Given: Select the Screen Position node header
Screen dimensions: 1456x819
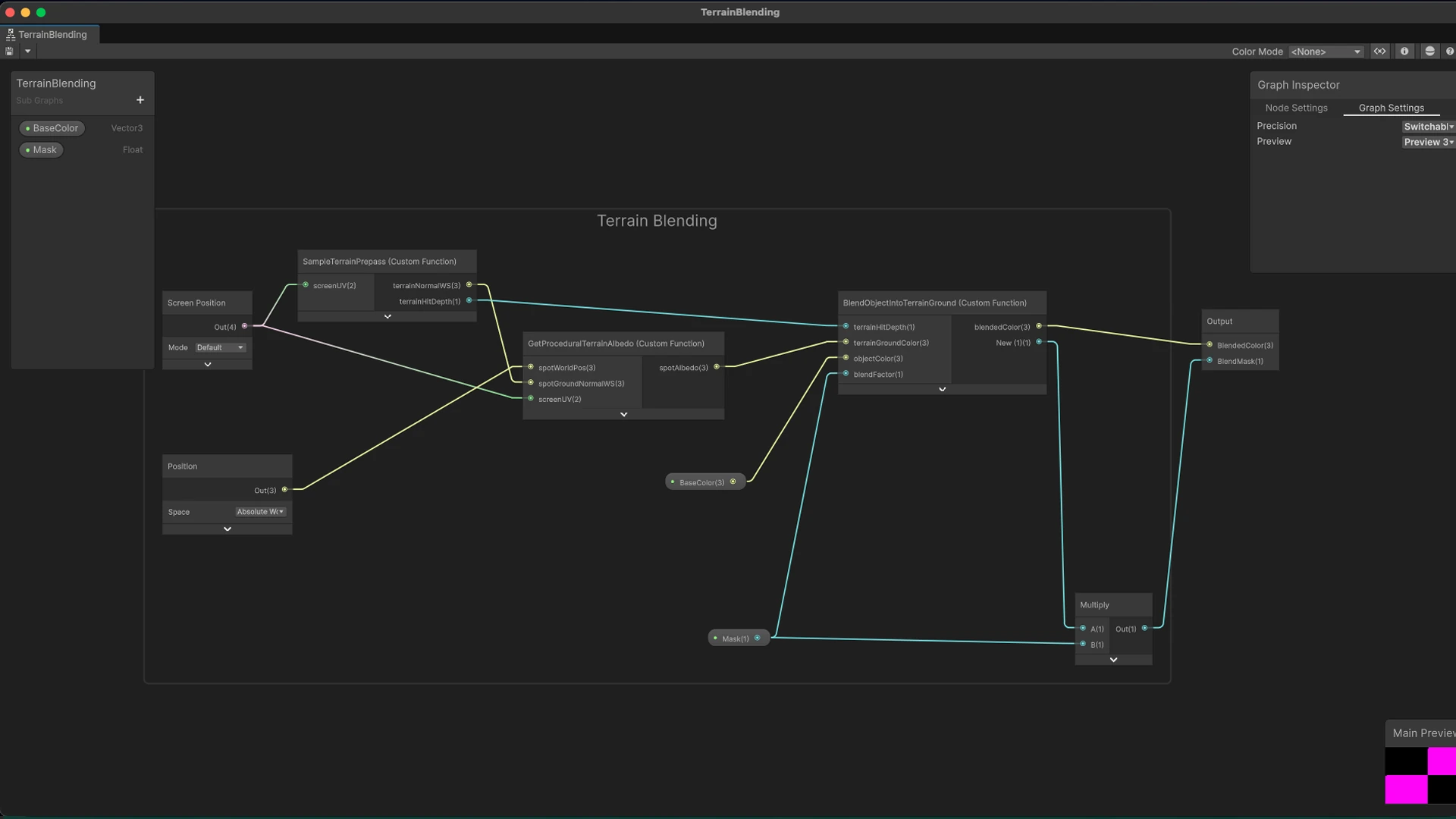Looking at the screenshot, I should 207,303.
